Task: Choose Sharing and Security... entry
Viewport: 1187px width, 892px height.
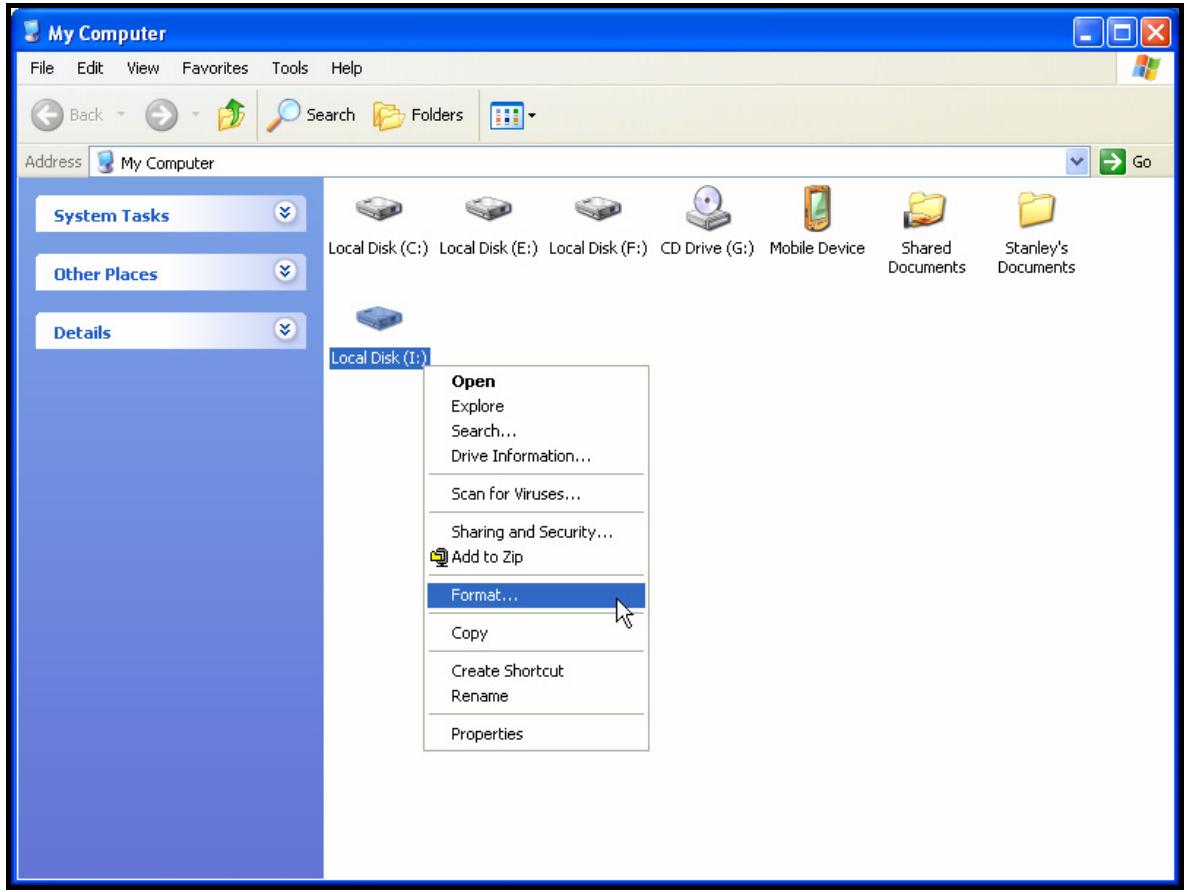Action: [536, 532]
